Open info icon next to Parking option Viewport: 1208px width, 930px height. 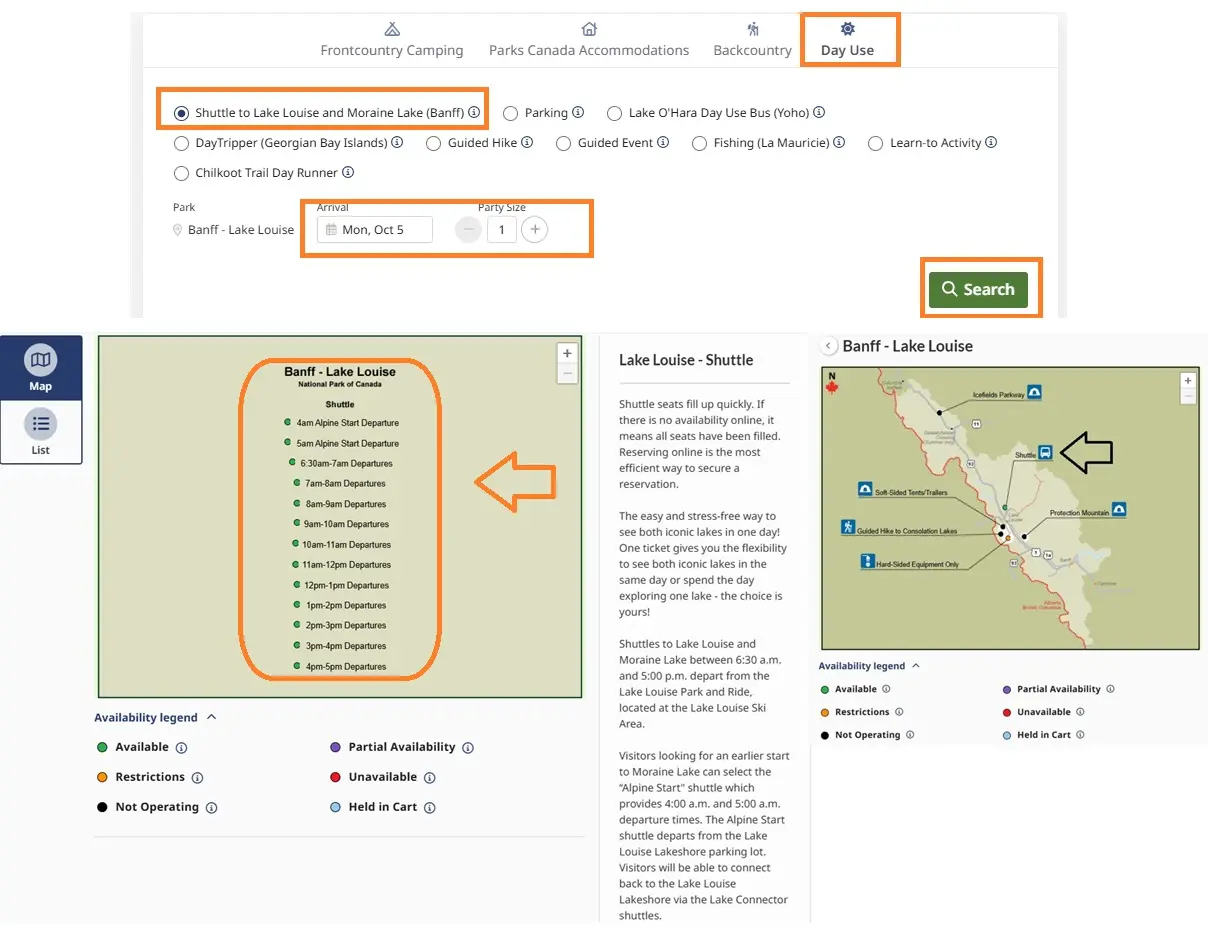pos(578,113)
